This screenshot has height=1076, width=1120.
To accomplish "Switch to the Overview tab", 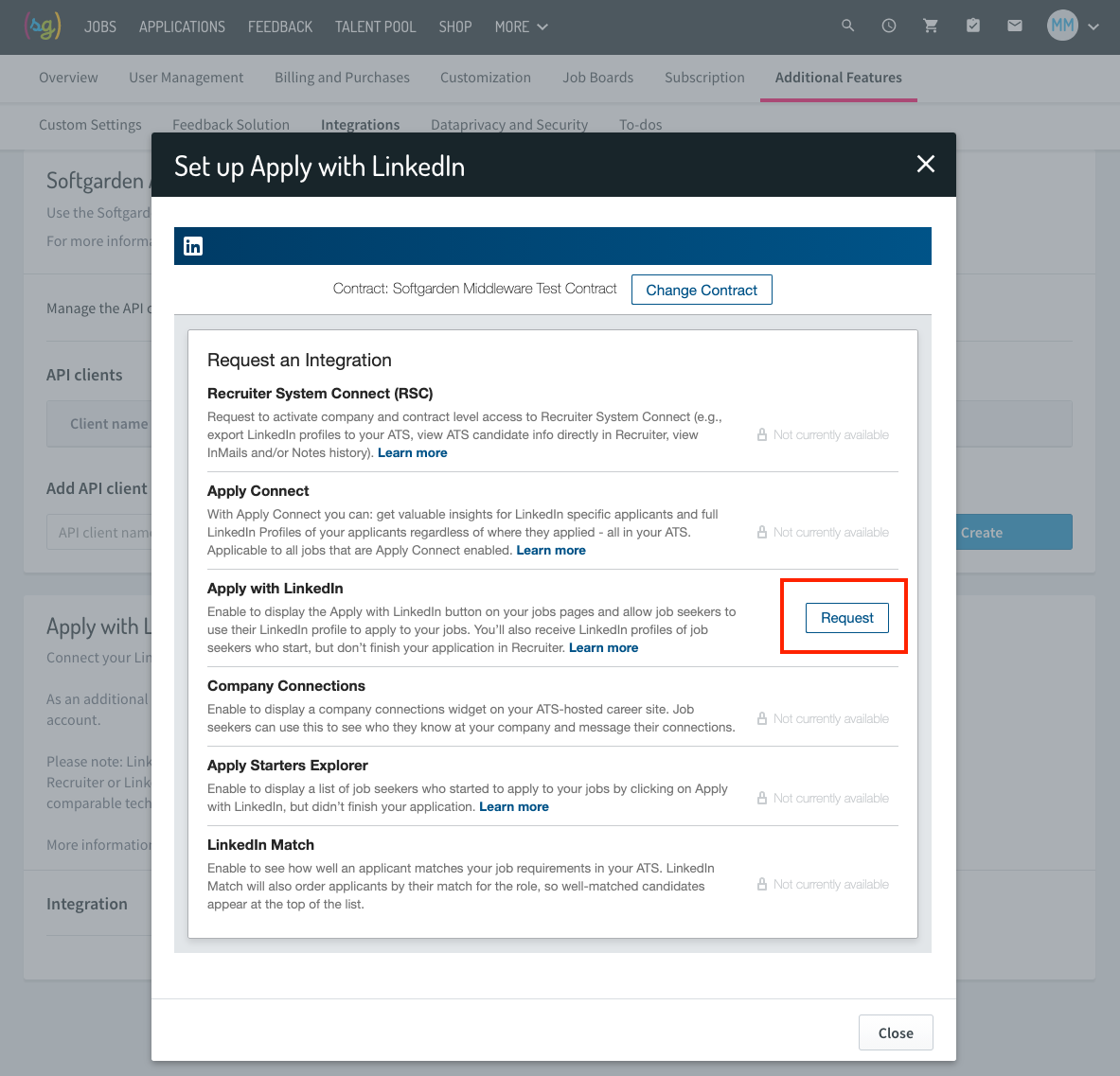I will 68,77.
